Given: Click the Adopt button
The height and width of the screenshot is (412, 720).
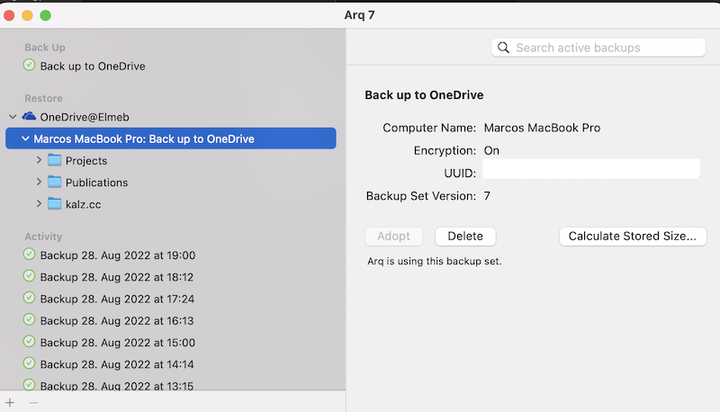Looking at the screenshot, I should [394, 236].
